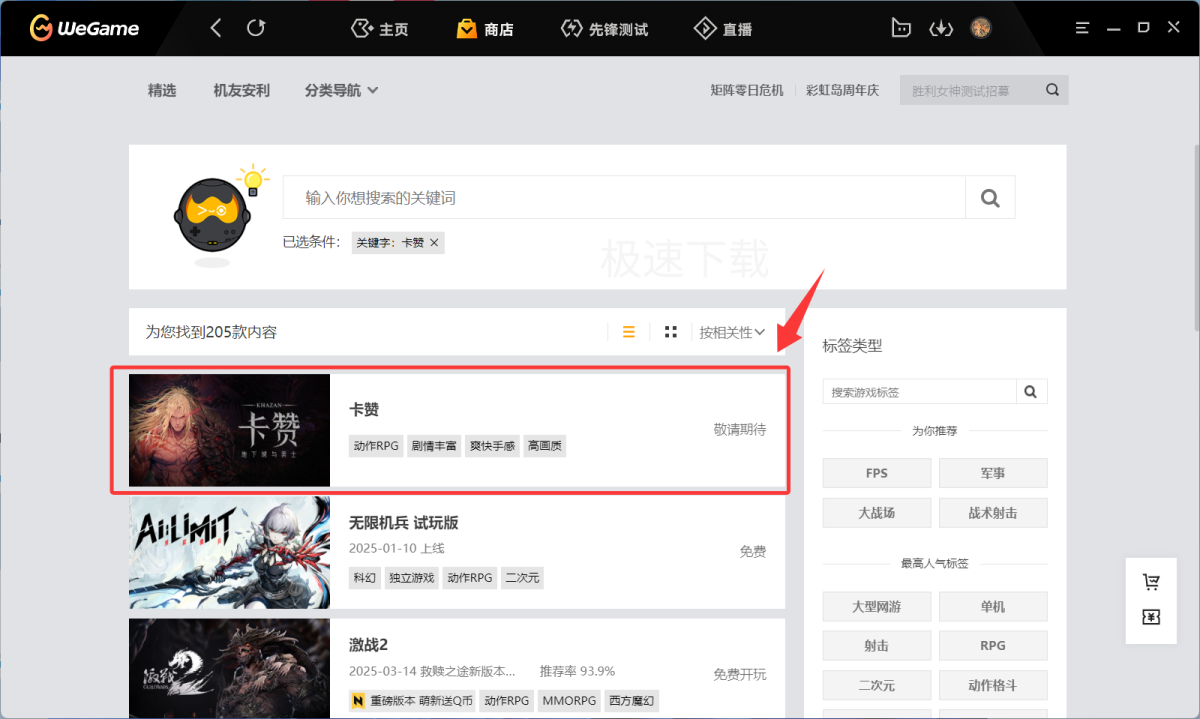Switch to grid view layout
Image resolution: width=1200 pixels, height=719 pixels.
[x=671, y=332]
